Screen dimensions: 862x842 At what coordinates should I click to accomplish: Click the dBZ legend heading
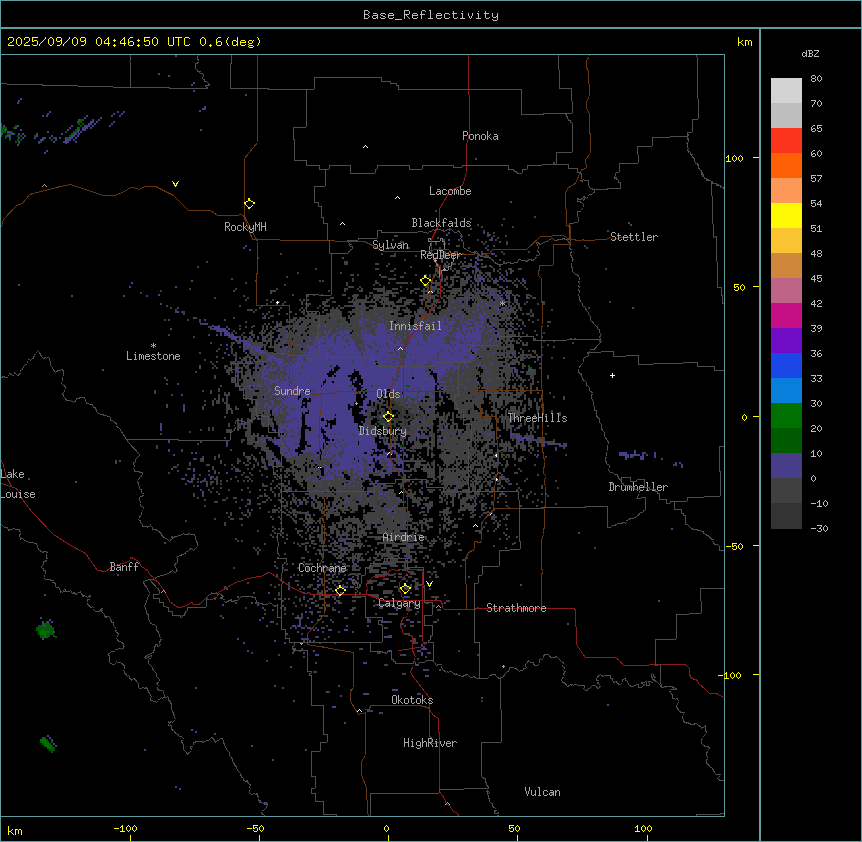810,53
